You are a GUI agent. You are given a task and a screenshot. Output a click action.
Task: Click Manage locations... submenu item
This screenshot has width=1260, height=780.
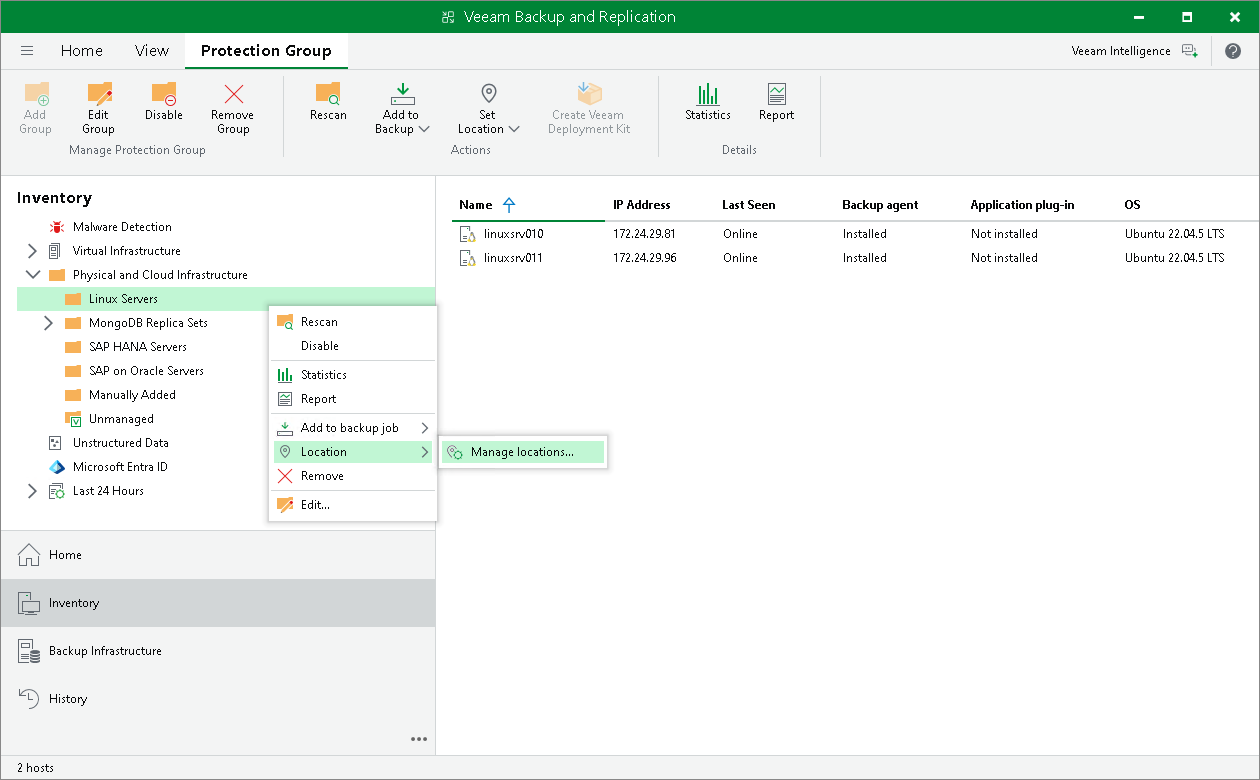tap(523, 452)
